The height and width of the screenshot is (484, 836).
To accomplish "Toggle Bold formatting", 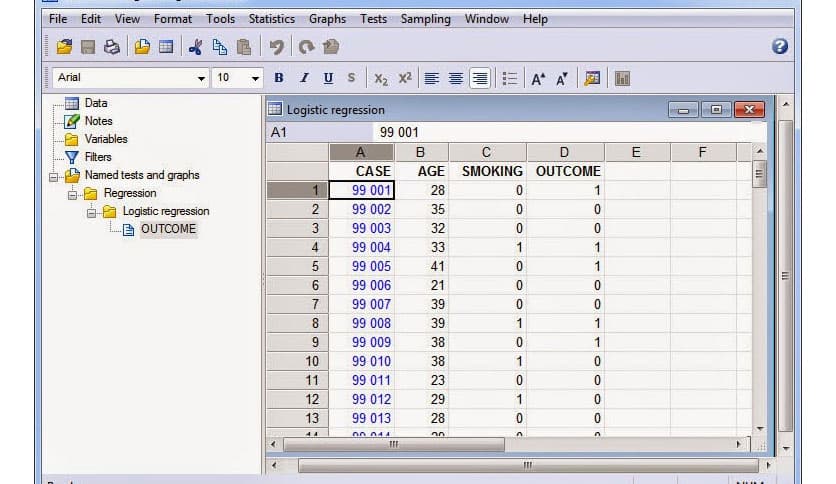I will (278, 78).
